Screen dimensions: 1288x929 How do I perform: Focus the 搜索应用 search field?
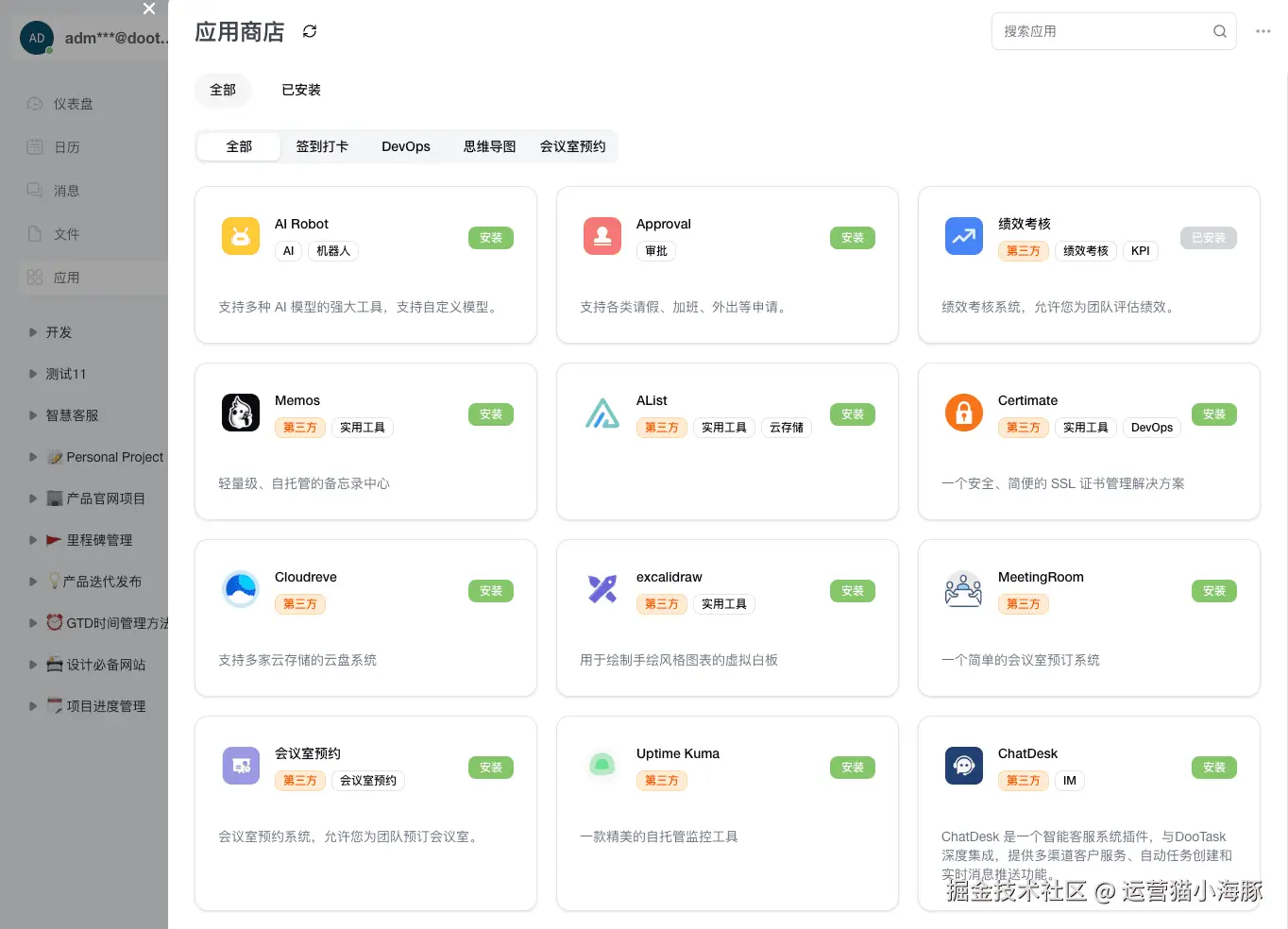coord(1114,31)
